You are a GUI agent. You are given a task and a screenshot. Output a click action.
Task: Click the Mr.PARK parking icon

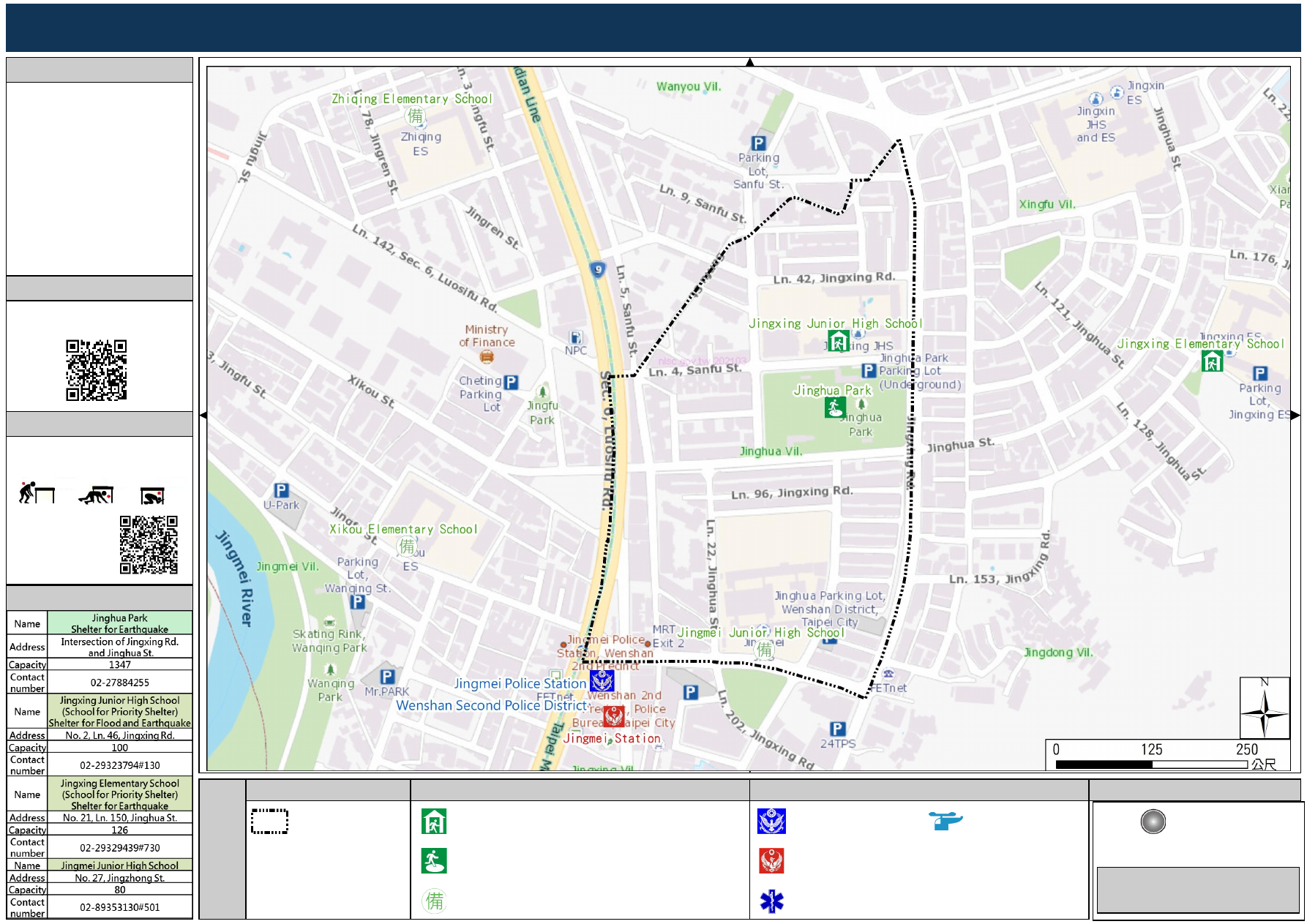[387, 677]
